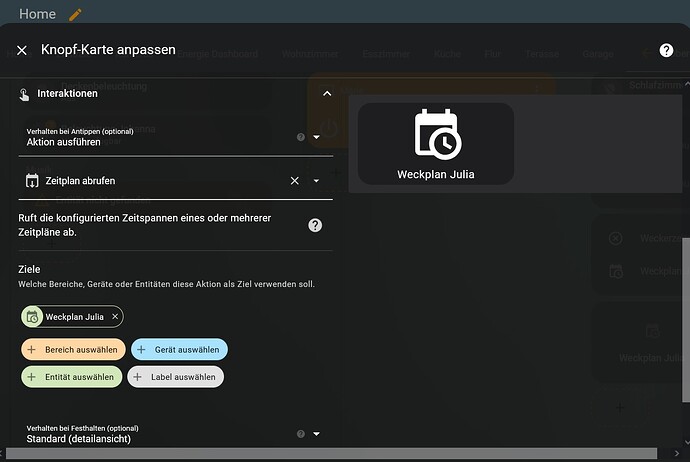Click Entität auswählen button
This screenshot has width=690, height=462.
coord(72,377)
